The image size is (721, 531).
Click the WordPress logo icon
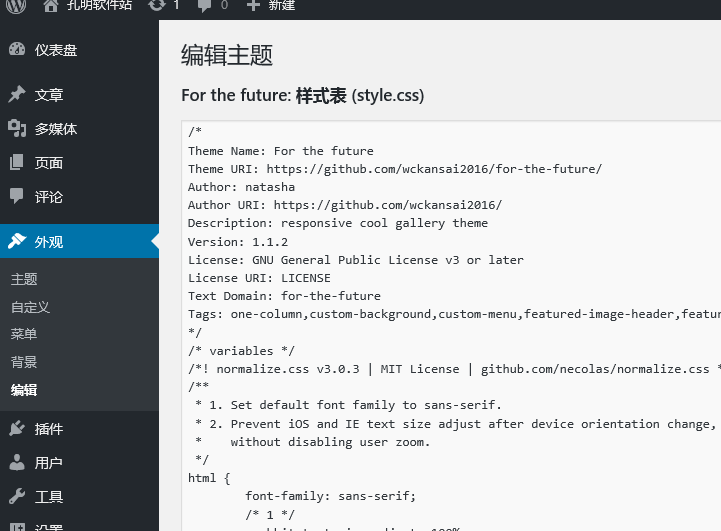(16, 5)
